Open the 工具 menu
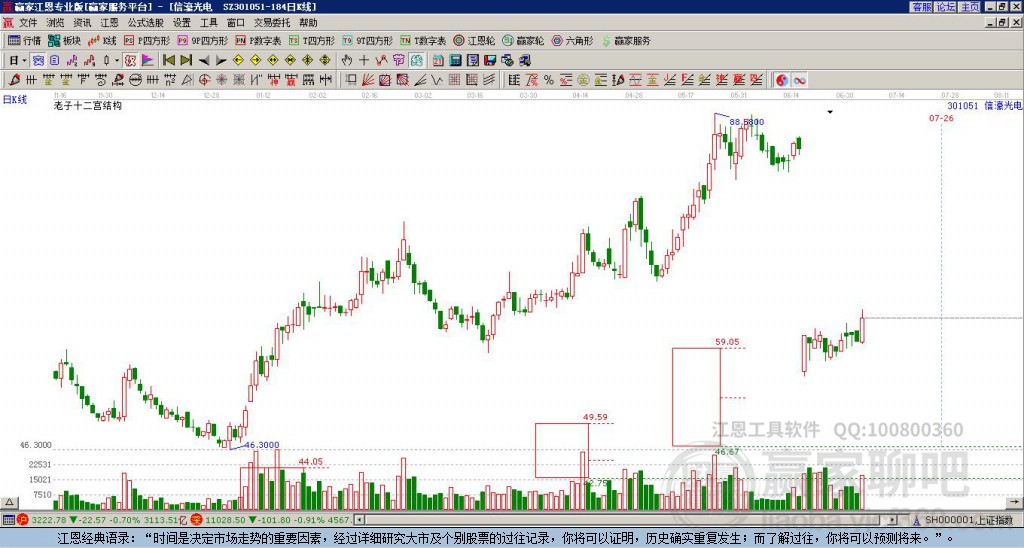Viewport: 1024px width, 548px height. 208,23
